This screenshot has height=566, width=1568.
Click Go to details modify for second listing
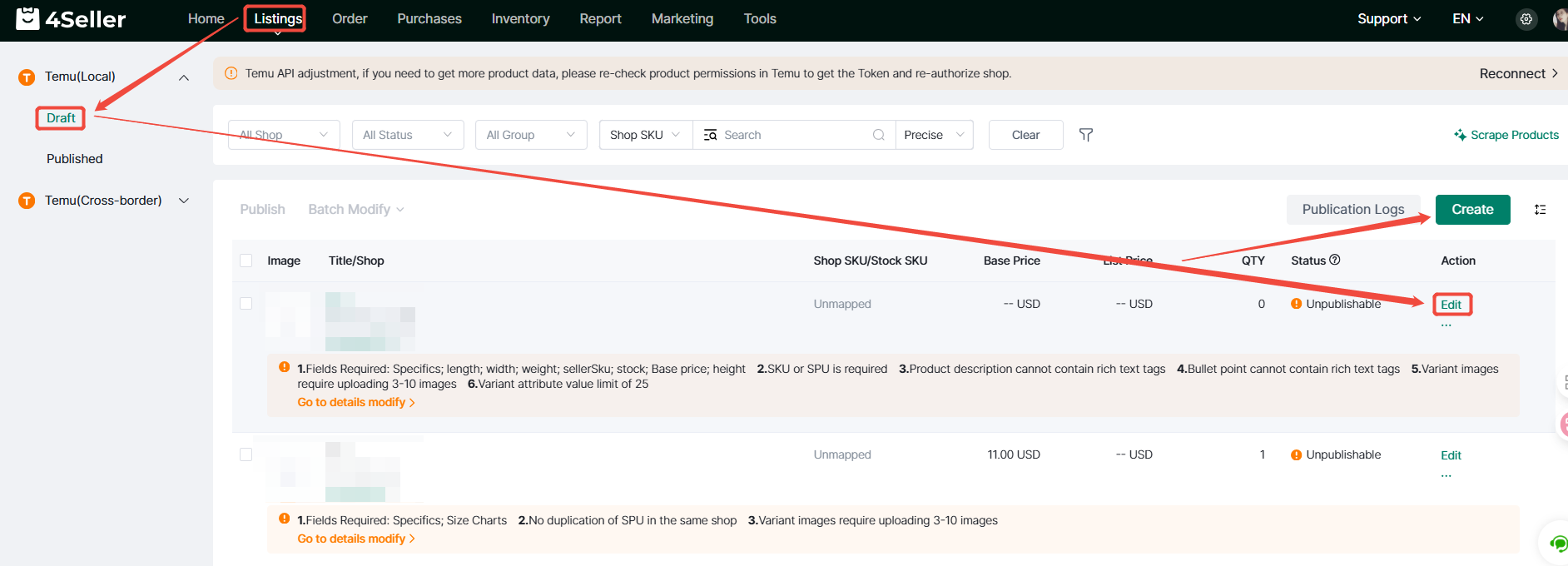coord(356,539)
